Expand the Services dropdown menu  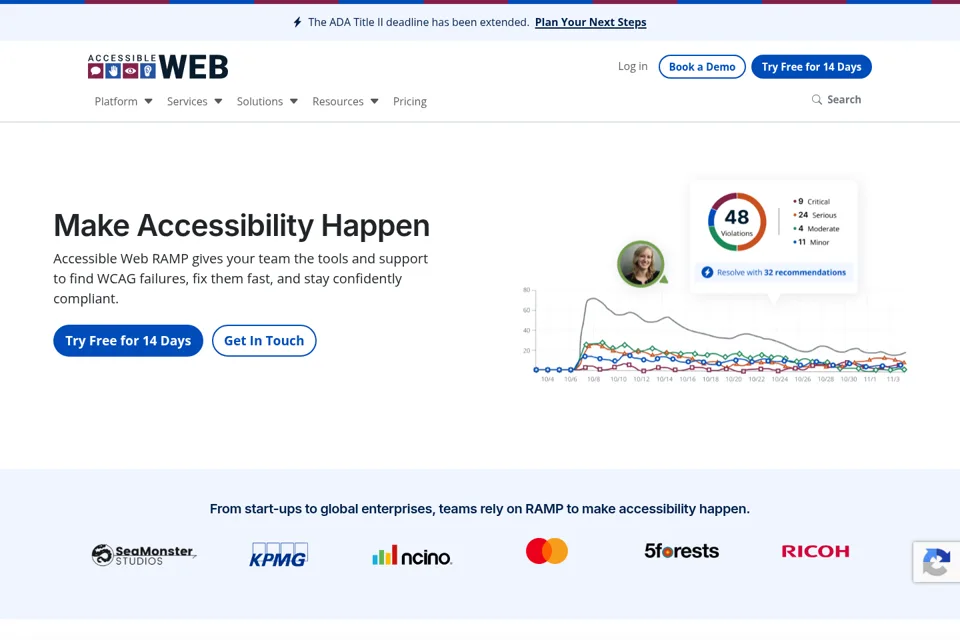(x=194, y=101)
